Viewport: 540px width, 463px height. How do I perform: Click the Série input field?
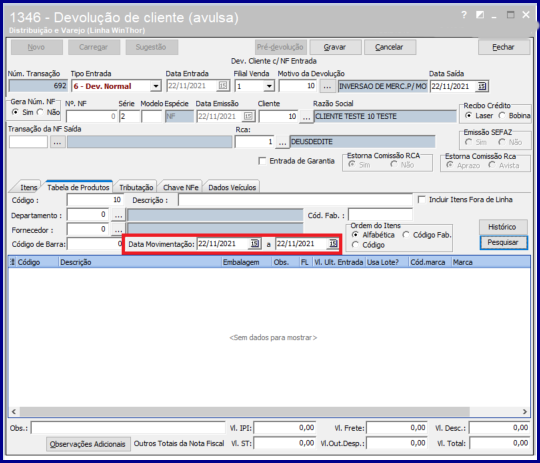(129, 116)
